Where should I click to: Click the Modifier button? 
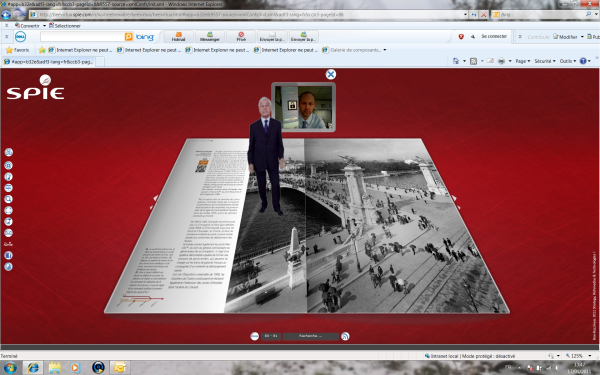tap(565, 37)
